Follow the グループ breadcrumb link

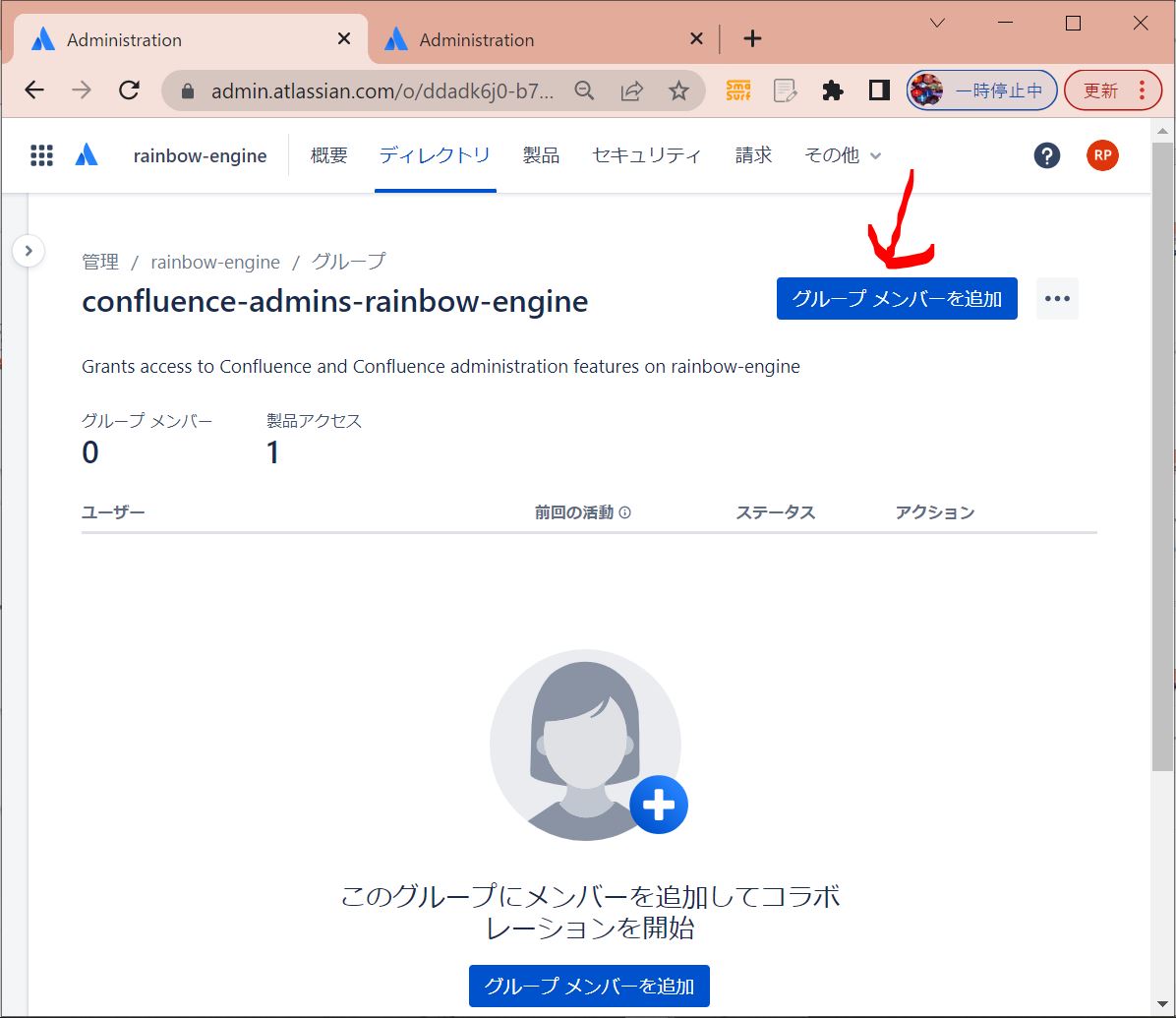click(348, 262)
